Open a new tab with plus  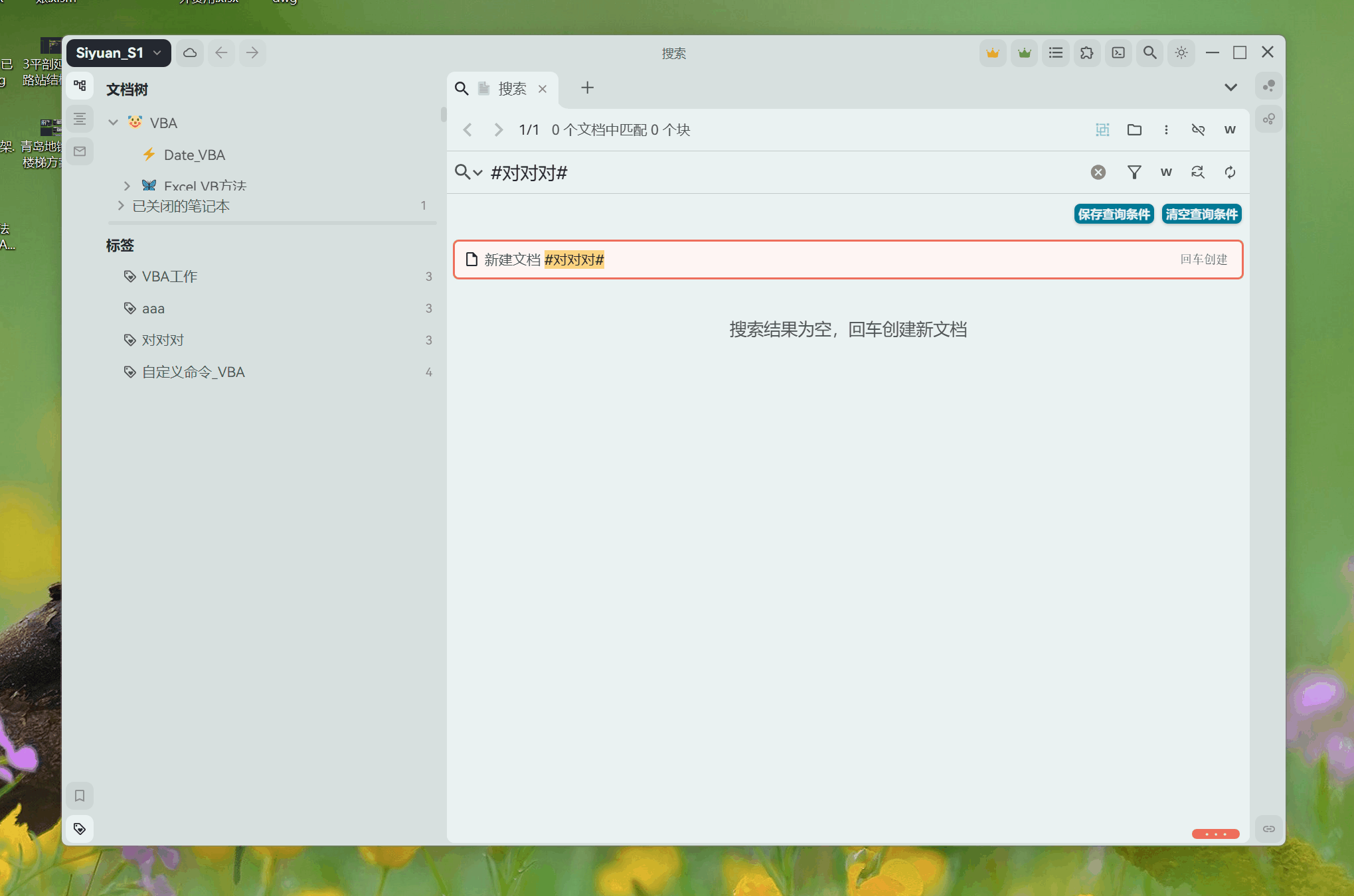[587, 88]
